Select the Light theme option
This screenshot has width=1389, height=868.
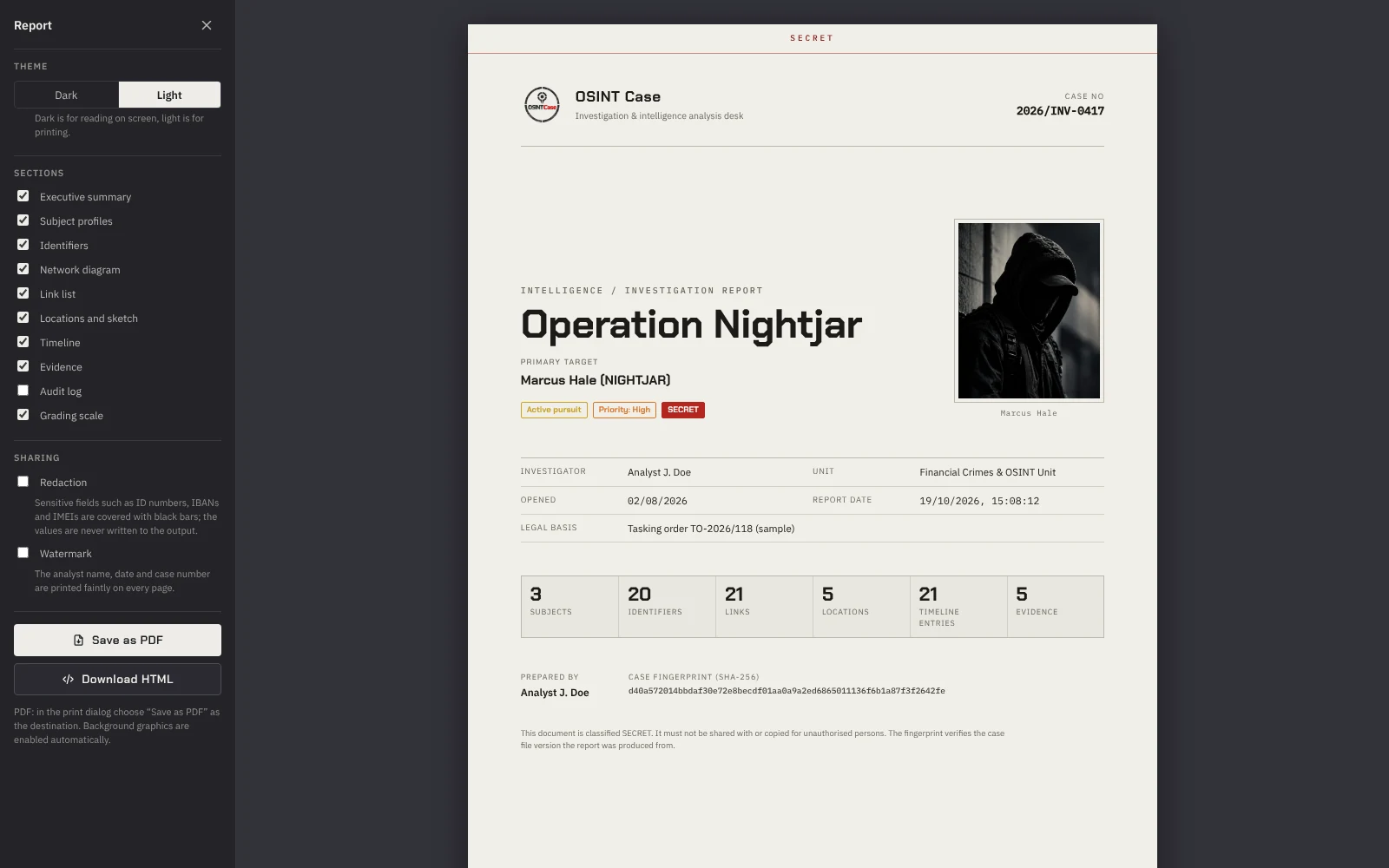(x=169, y=95)
